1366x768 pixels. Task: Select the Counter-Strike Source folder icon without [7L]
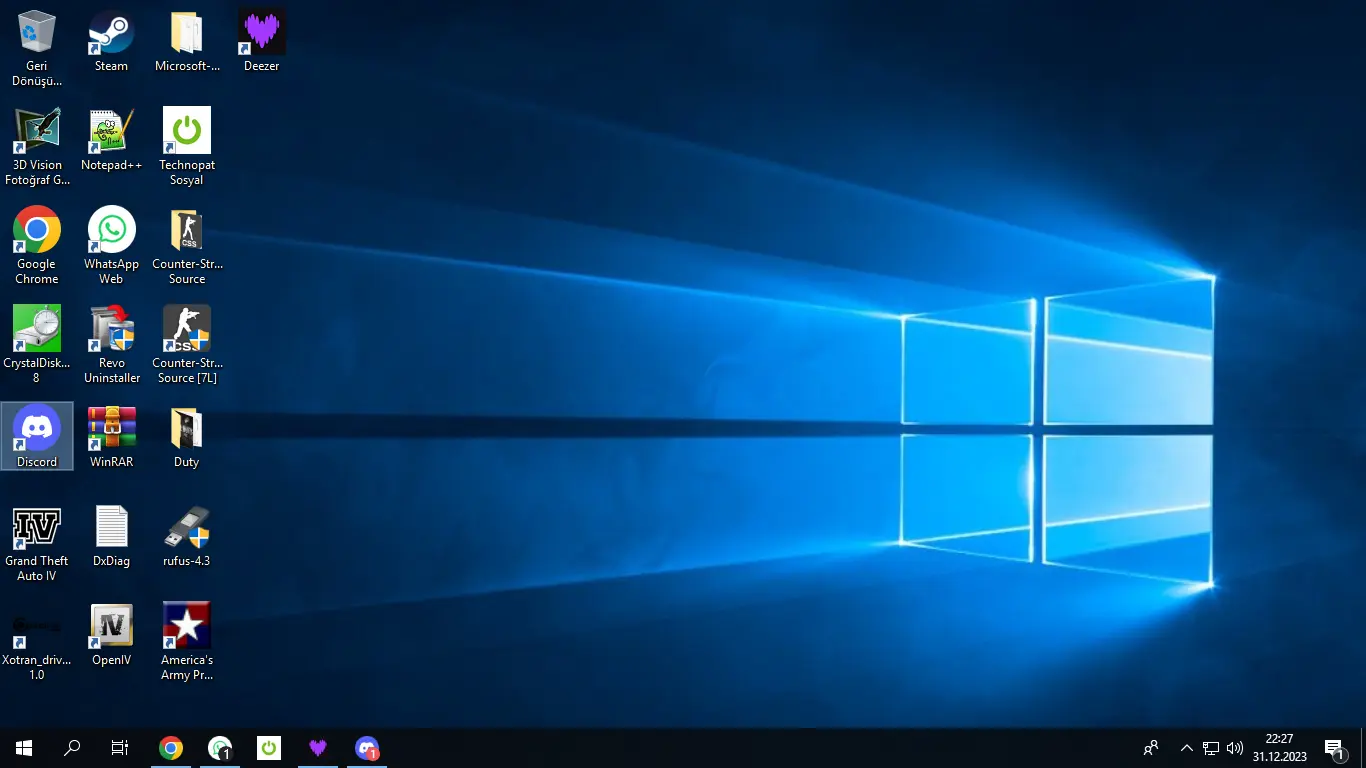point(187,246)
